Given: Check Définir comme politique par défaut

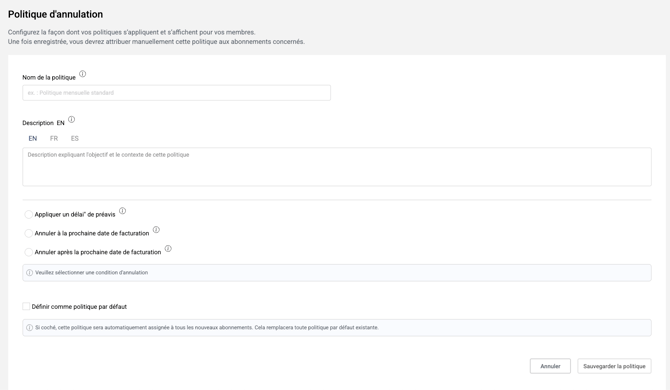Looking at the screenshot, I should [x=26, y=306].
